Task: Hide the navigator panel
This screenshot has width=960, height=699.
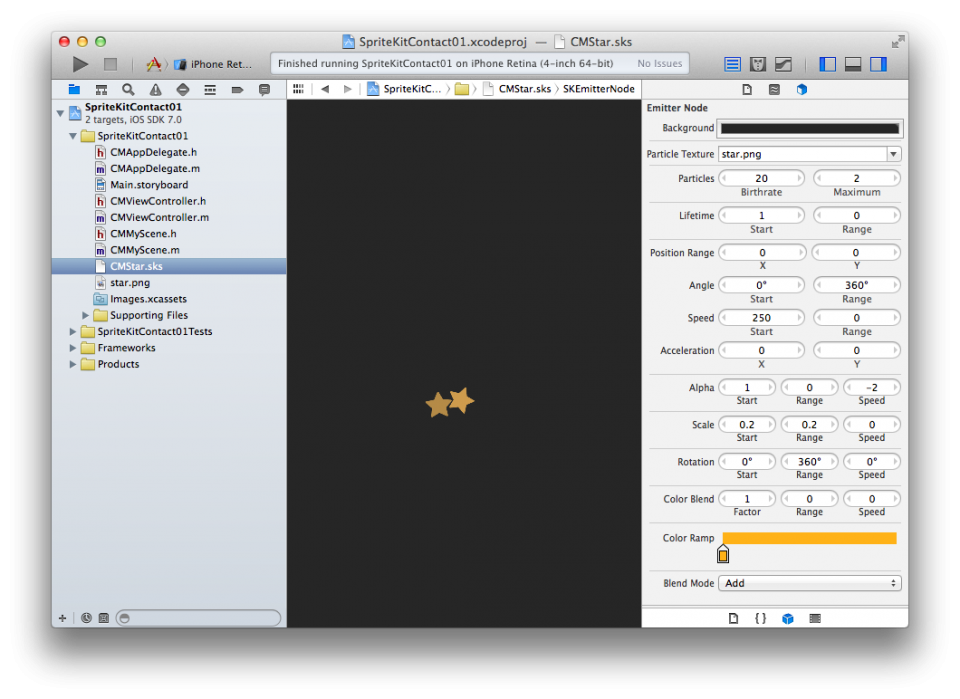Action: coord(827,63)
